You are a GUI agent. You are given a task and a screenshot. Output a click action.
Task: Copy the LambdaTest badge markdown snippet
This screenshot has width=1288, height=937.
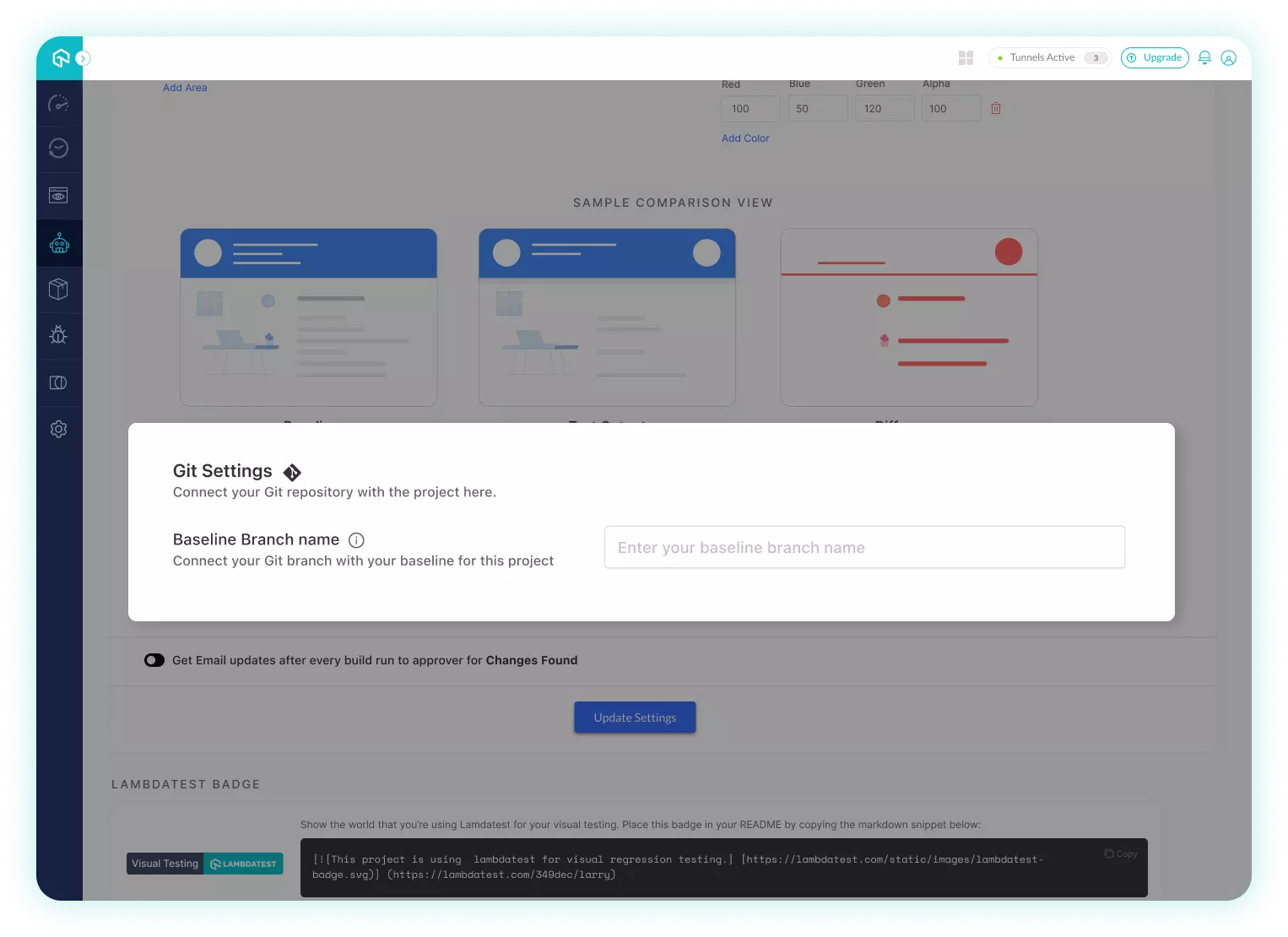pos(1120,853)
